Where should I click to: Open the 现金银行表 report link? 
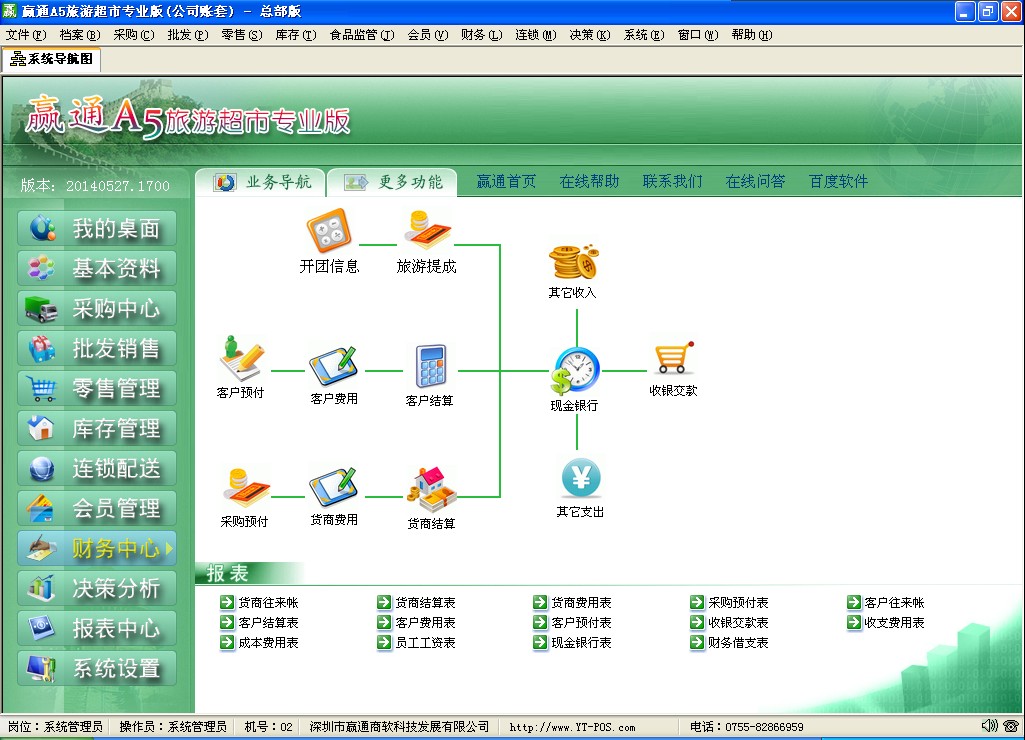point(581,643)
